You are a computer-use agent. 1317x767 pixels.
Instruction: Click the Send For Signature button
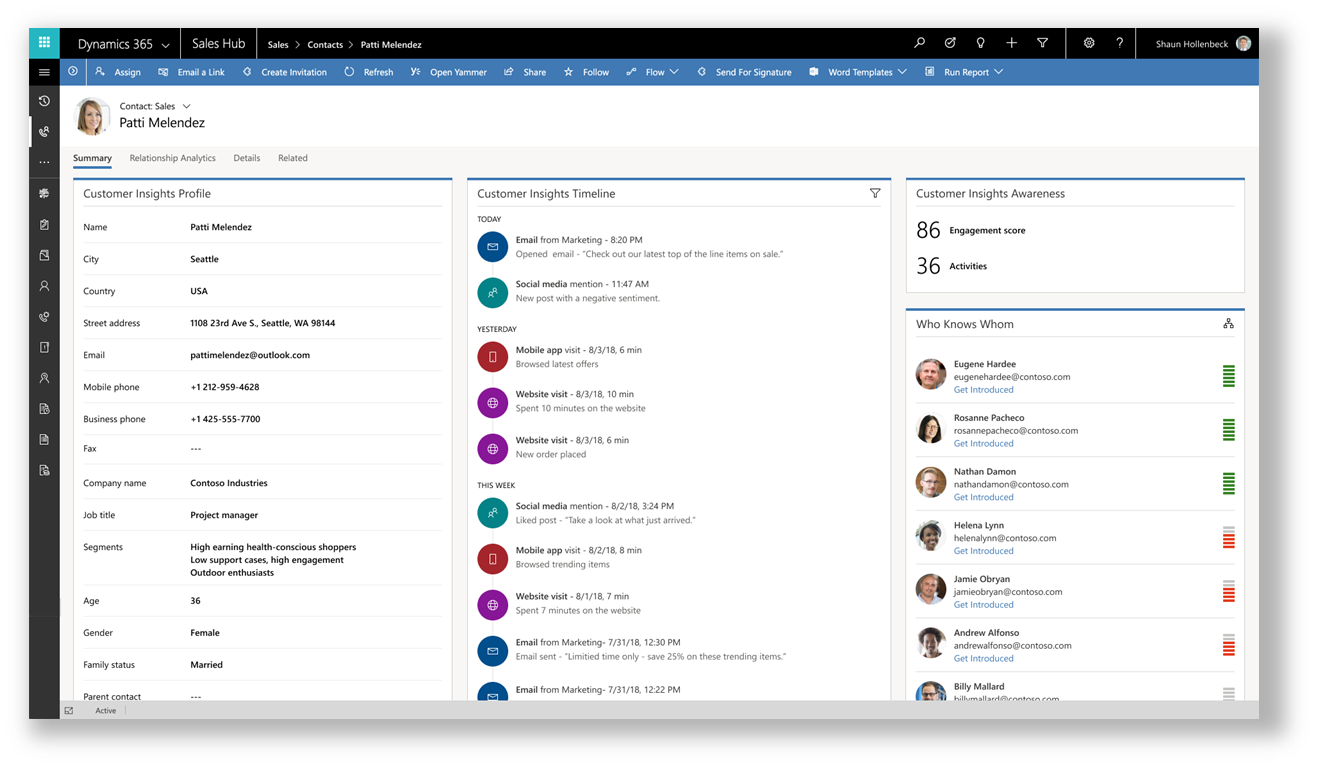[744, 72]
